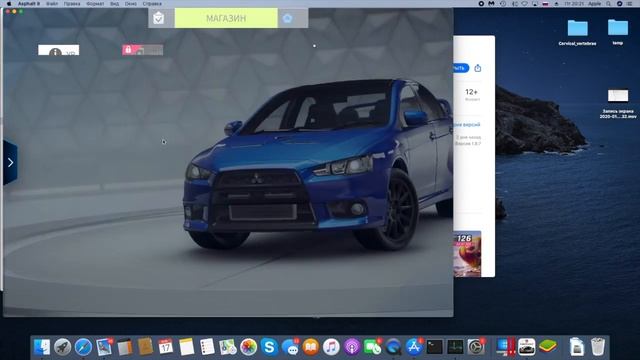640x360 pixels.
Task: Open Maps from the Dock
Action: (228, 347)
